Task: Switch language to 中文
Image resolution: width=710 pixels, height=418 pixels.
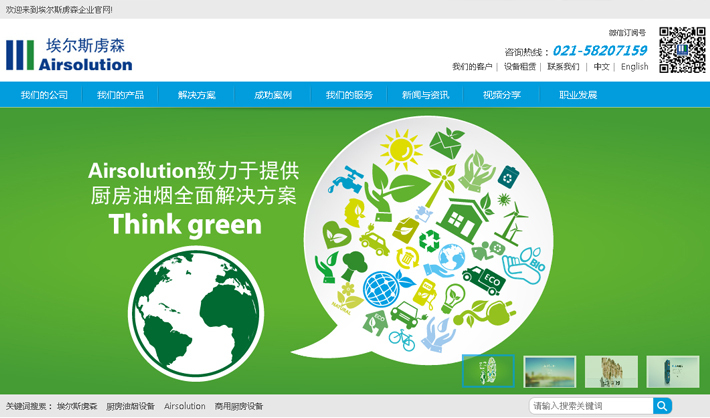Action: (x=601, y=67)
